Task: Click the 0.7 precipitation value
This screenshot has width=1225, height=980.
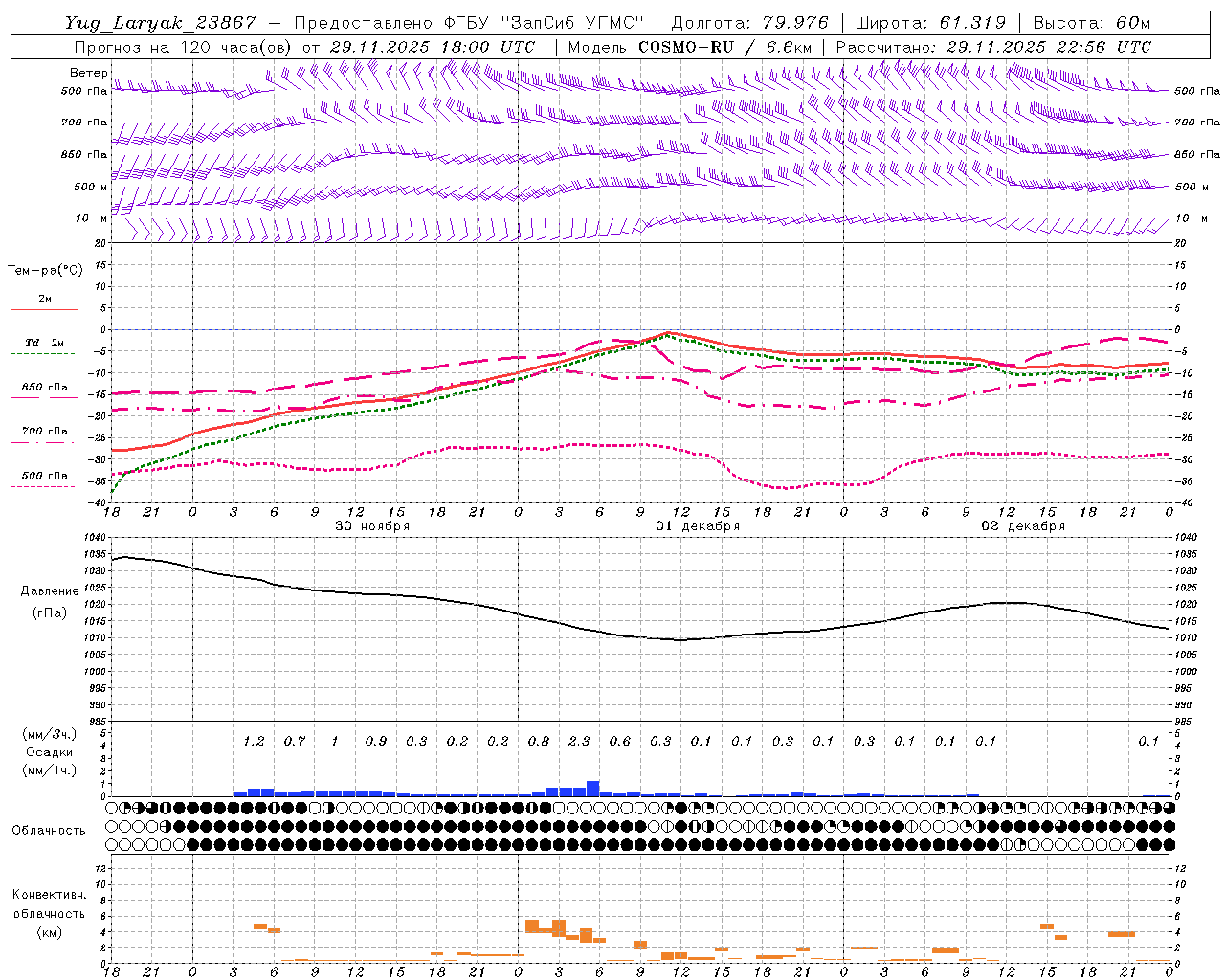Action: tap(295, 741)
